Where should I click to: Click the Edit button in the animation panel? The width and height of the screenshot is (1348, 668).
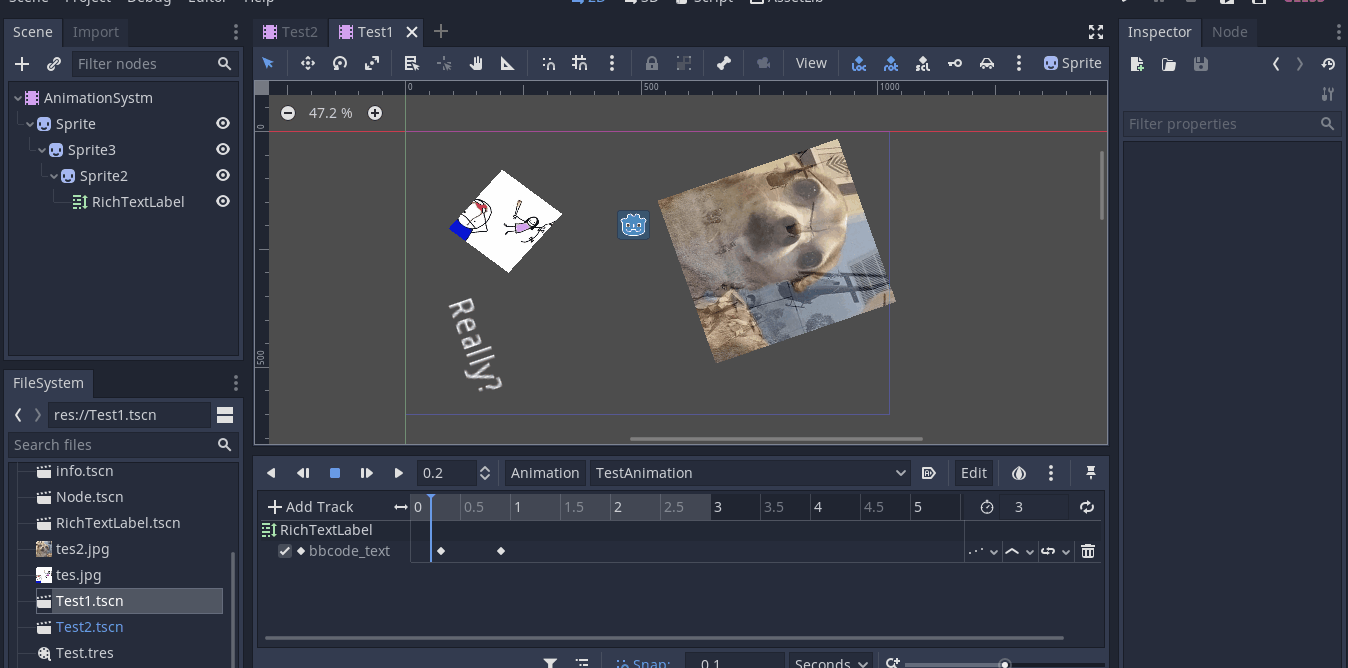click(973, 472)
